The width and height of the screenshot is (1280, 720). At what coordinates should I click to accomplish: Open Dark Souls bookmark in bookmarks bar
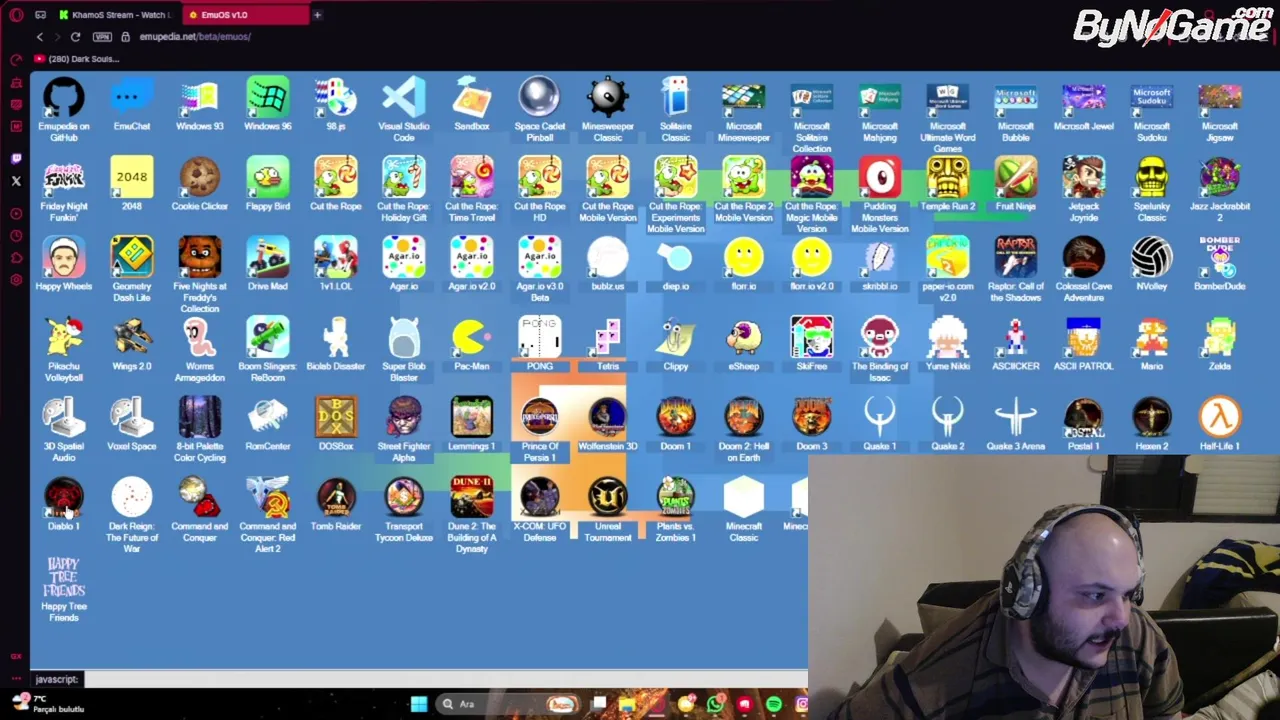point(76,59)
